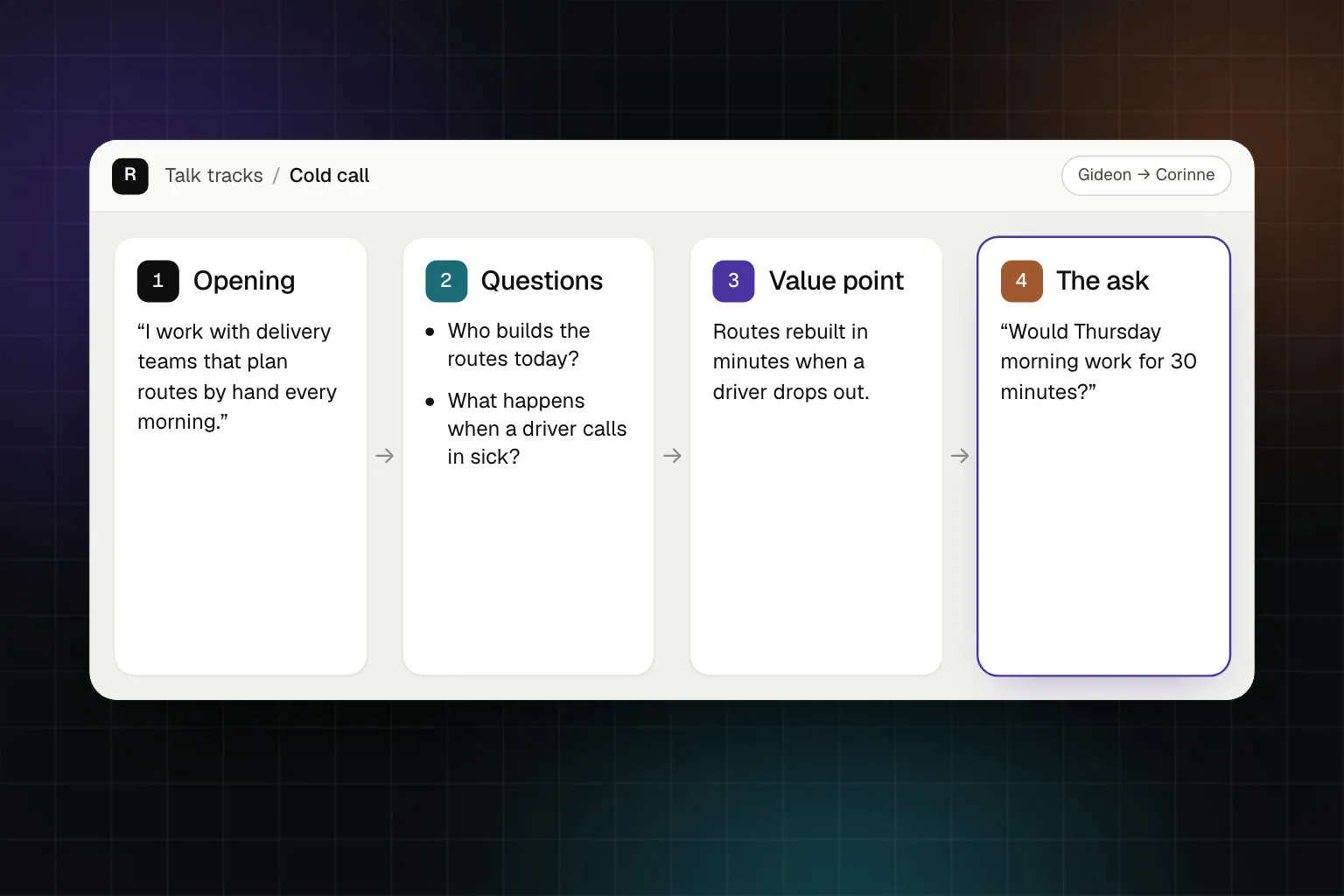Open the Gideon → Corinne pill
This screenshot has height=896, width=1344.
(x=1146, y=175)
